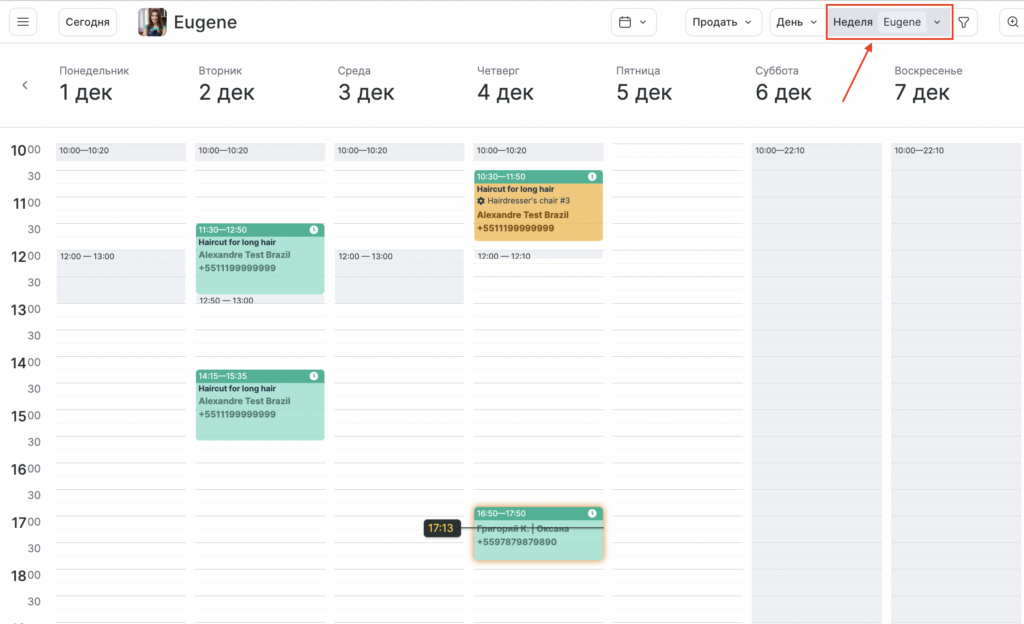Click clock icon on Thursday 16:50 appointment

592,513
